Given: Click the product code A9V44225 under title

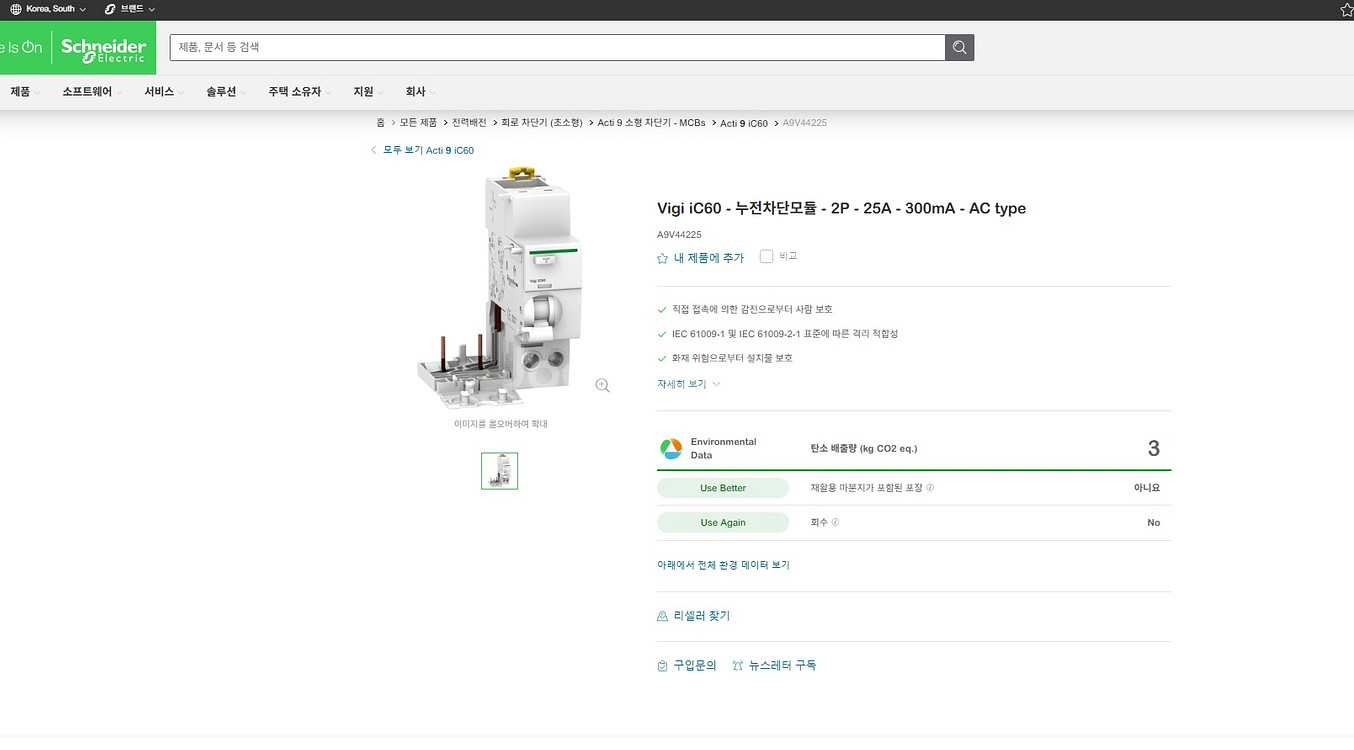Looking at the screenshot, I should pos(679,235).
